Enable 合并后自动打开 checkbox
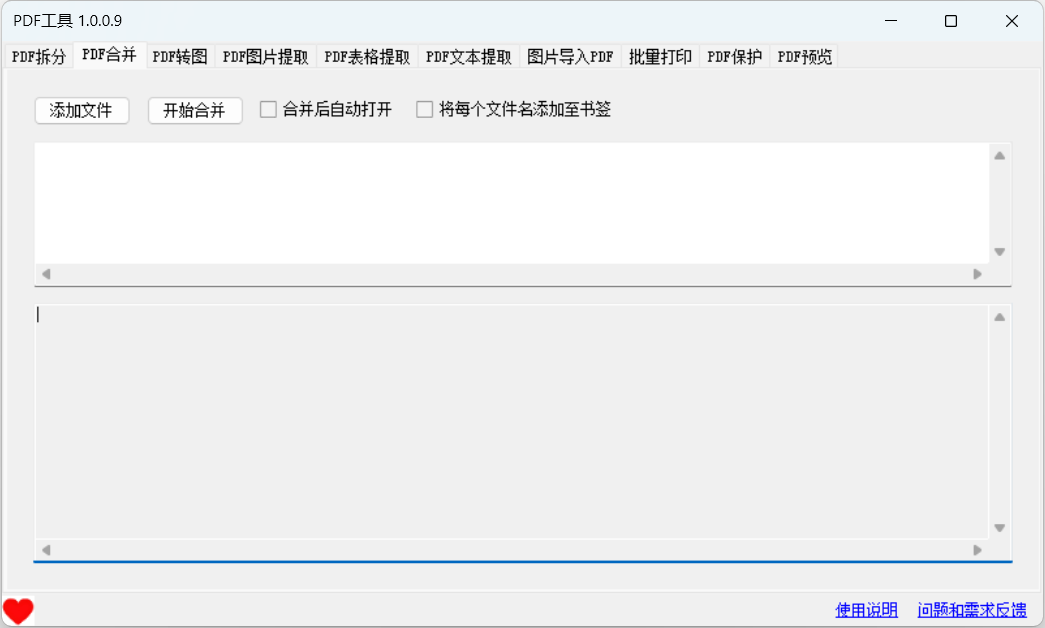This screenshot has height=628, width=1045. coord(268,109)
